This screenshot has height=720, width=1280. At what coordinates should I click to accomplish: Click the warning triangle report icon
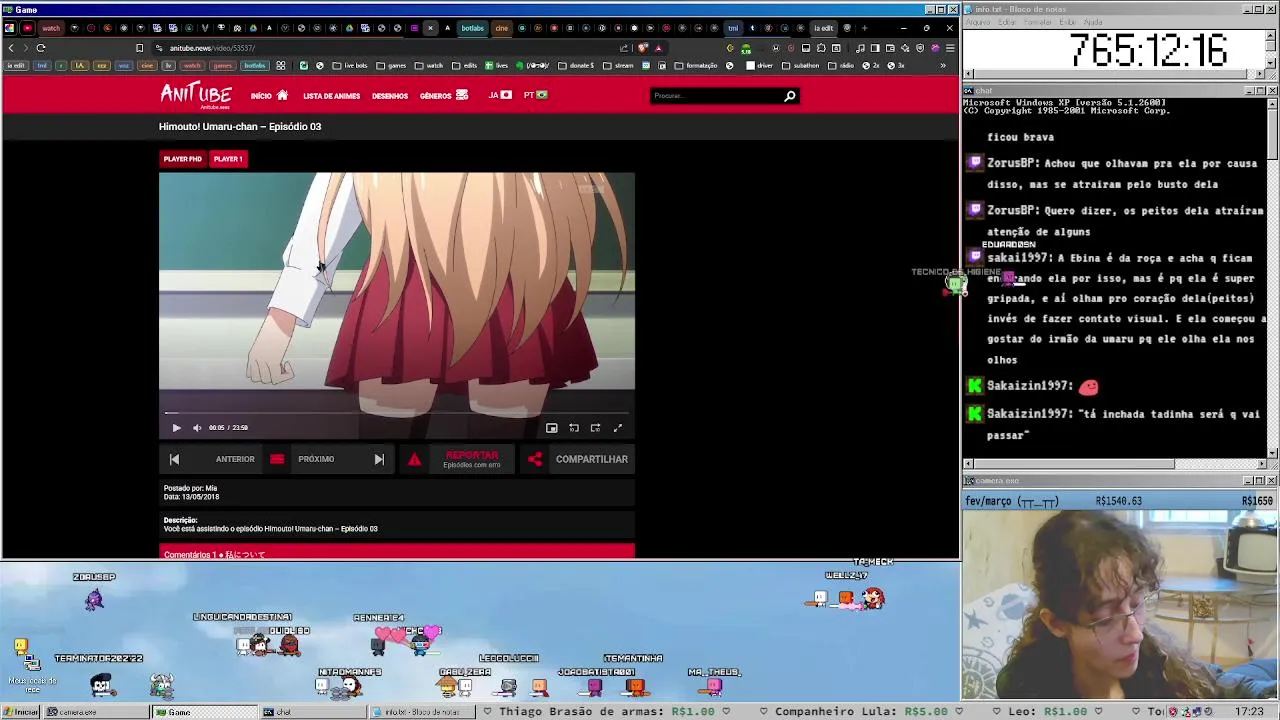pyautogui.click(x=414, y=459)
